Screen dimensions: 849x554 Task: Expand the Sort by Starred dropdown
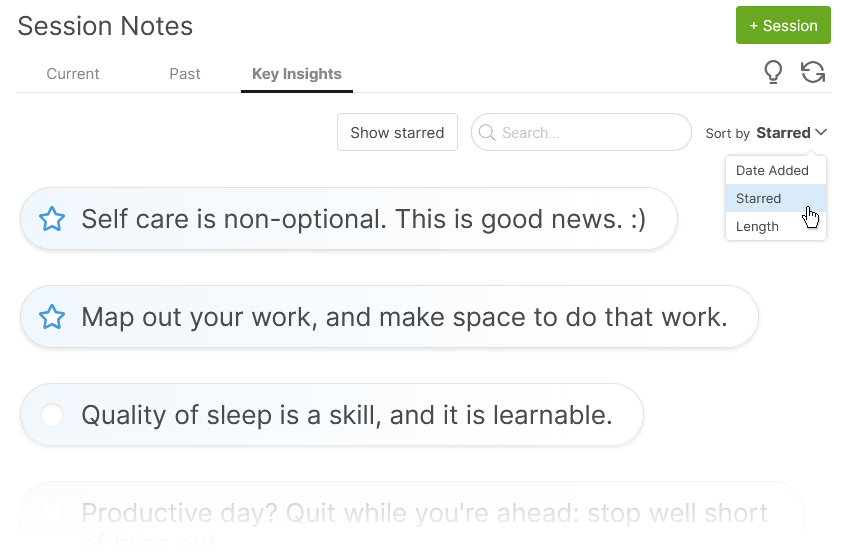click(x=791, y=133)
